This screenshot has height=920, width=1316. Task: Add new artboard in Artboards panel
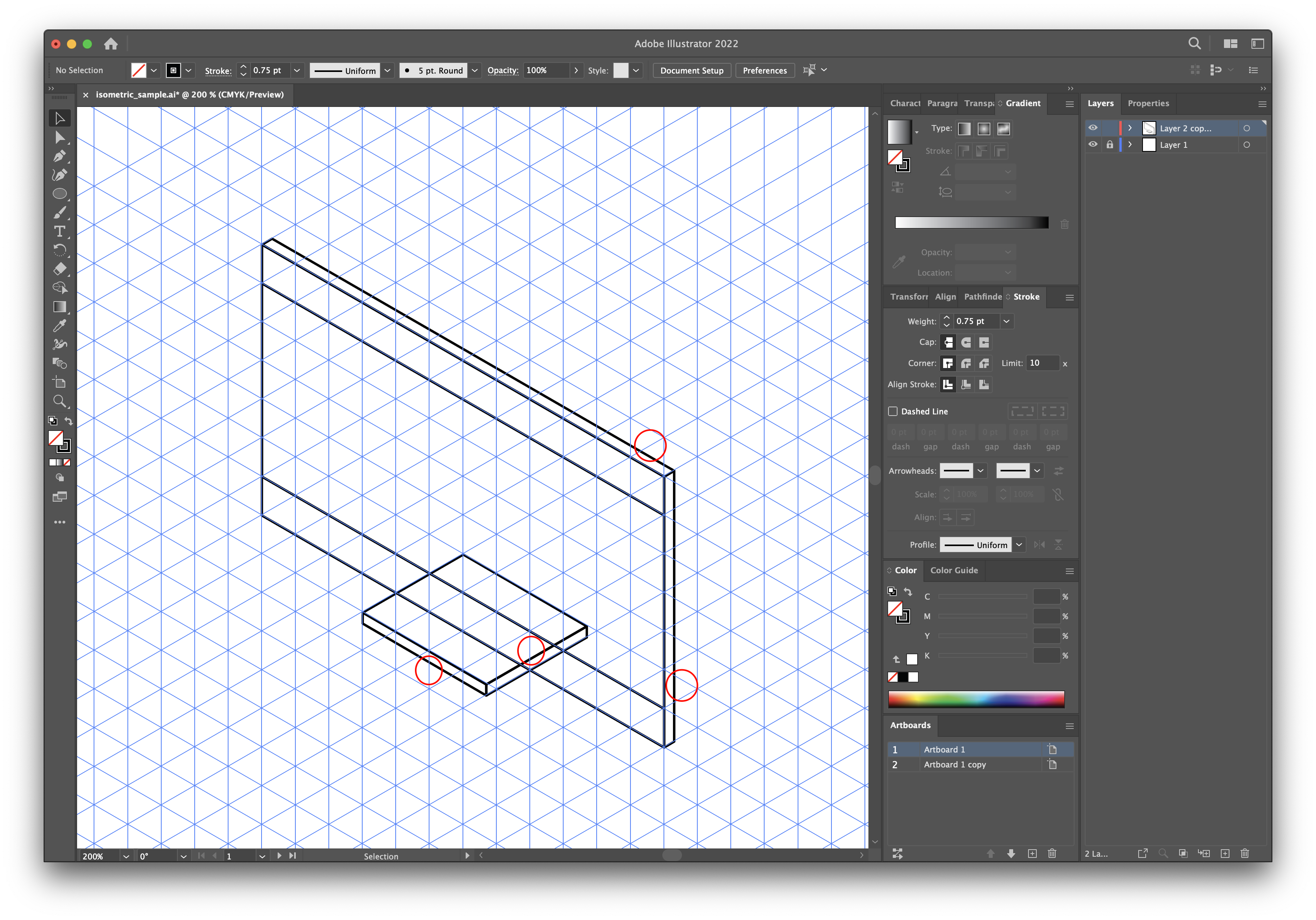pos(1032,854)
